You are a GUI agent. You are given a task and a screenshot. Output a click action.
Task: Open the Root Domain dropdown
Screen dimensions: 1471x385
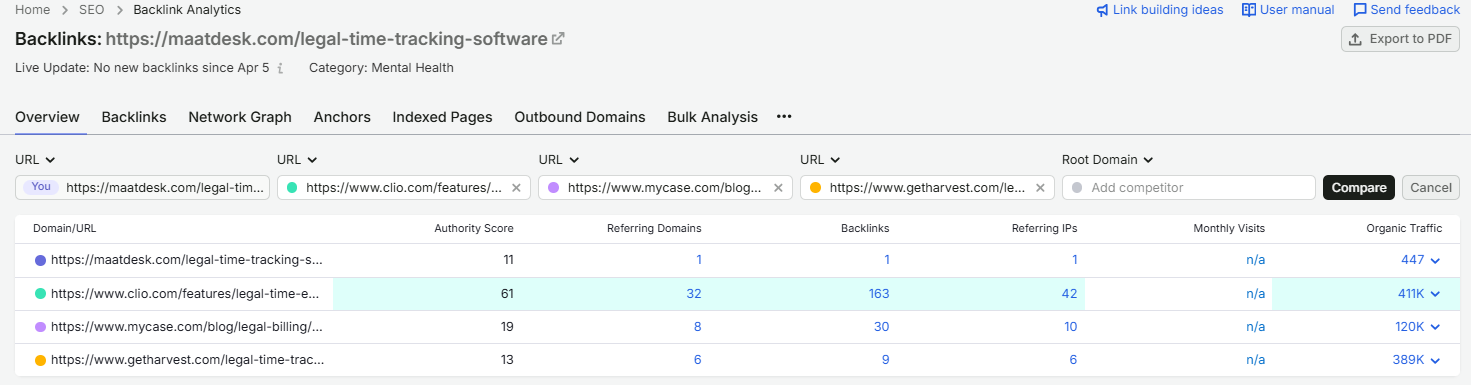point(1108,160)
